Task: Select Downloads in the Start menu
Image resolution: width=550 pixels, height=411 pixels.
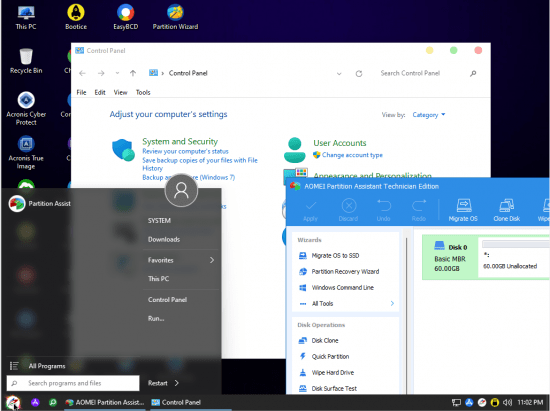Action: click(164, 240)
